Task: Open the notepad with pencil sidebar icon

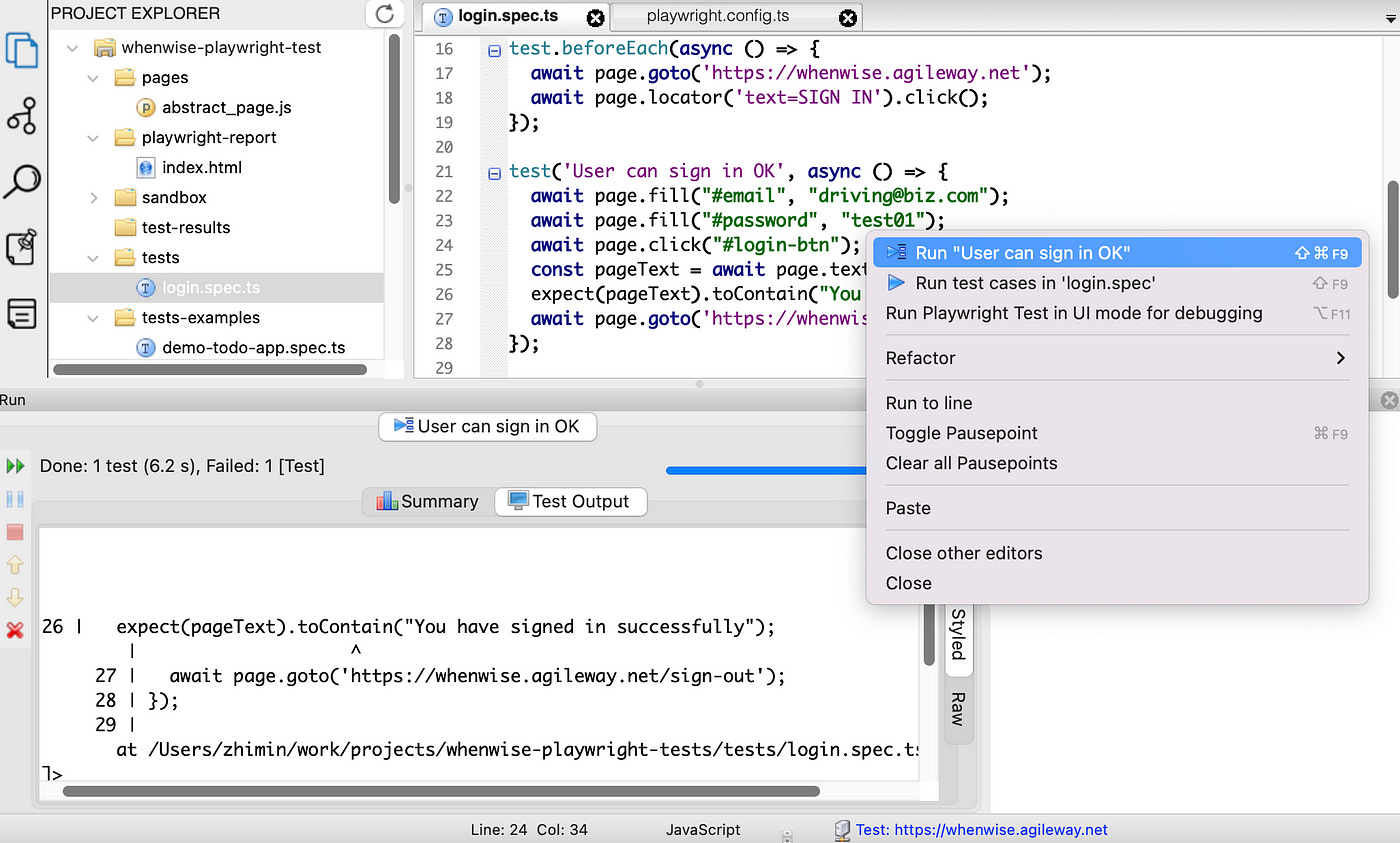Action: [x=22, y=247]
